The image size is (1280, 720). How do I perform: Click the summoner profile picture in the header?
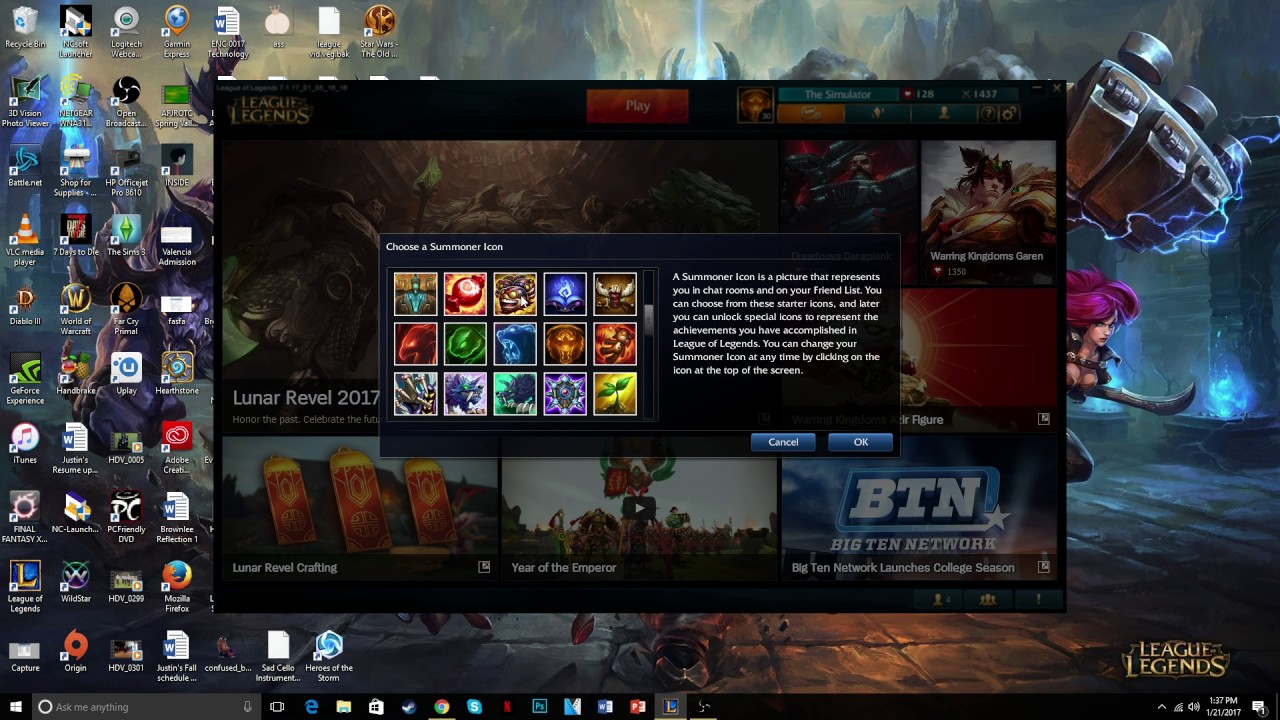pyautogui.click(x=755, y=104)
